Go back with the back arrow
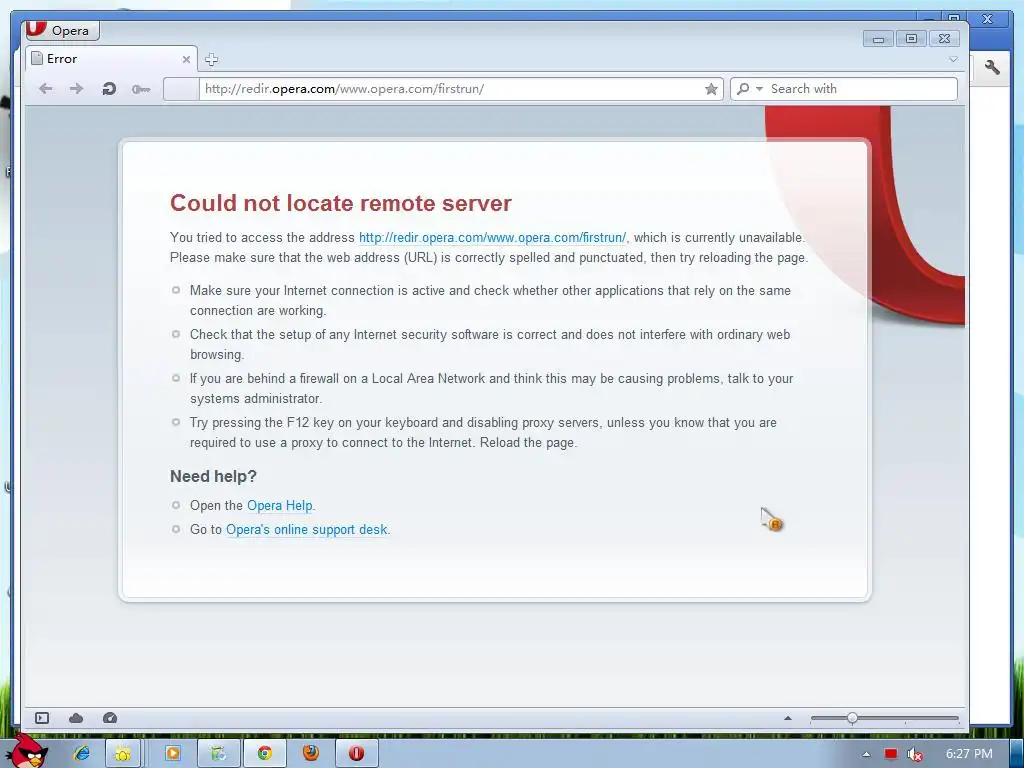Viewport: 1024px width, 768px height. pyautogui.click(x=46, y=89)
